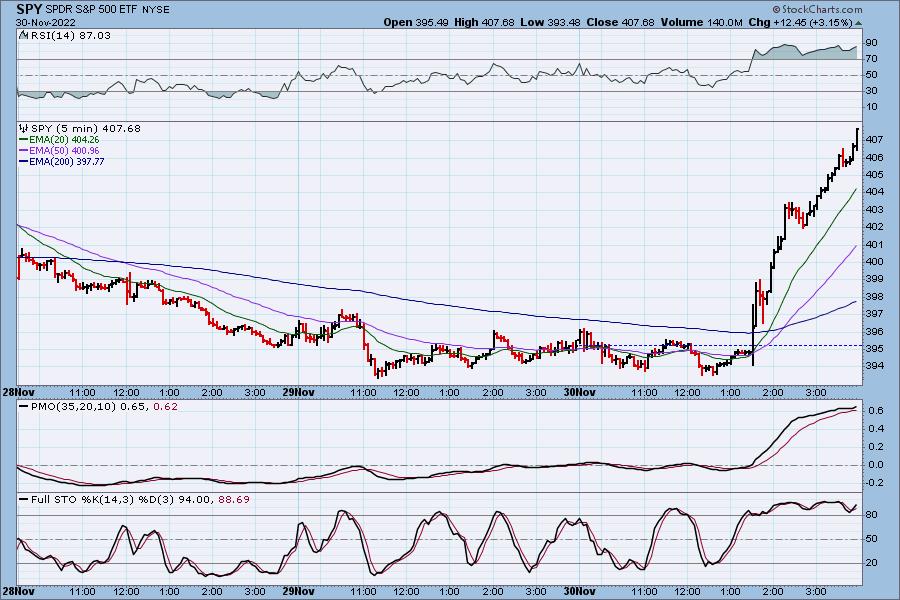Click the 20 level on the stochastic axis
The width and height of the screenshot is (900, 600).
pyautogui.click(x=872, y=563)
